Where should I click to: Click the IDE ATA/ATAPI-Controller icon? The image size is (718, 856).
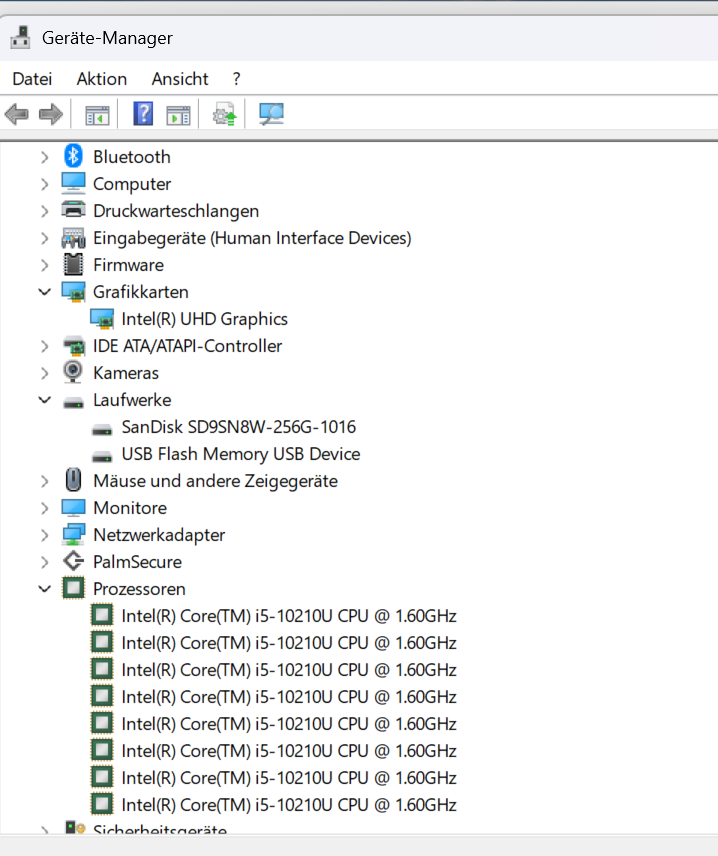(73, 346)
